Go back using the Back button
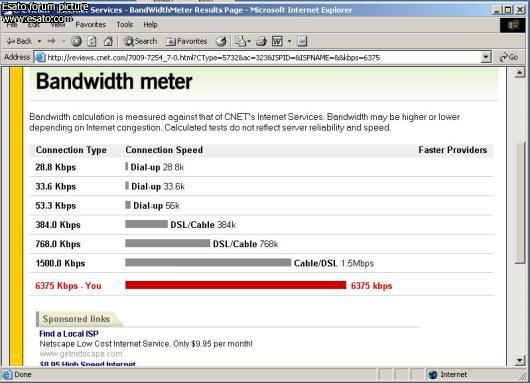 19,41
